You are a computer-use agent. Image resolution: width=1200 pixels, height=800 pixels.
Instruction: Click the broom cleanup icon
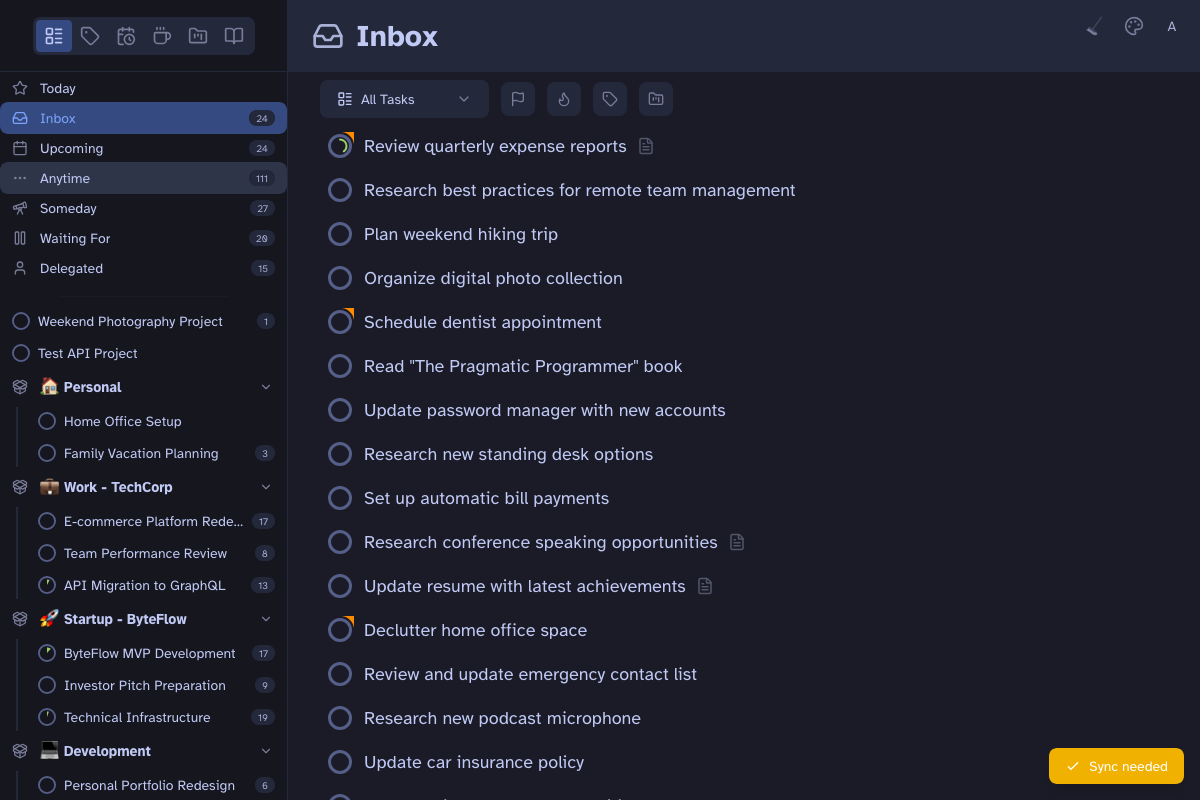(1094, 27)
